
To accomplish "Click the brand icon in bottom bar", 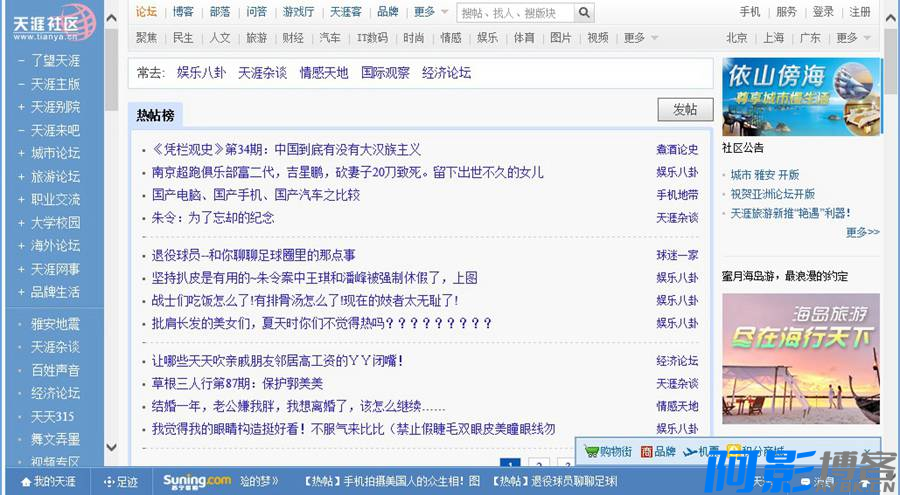I will (646, 452).
